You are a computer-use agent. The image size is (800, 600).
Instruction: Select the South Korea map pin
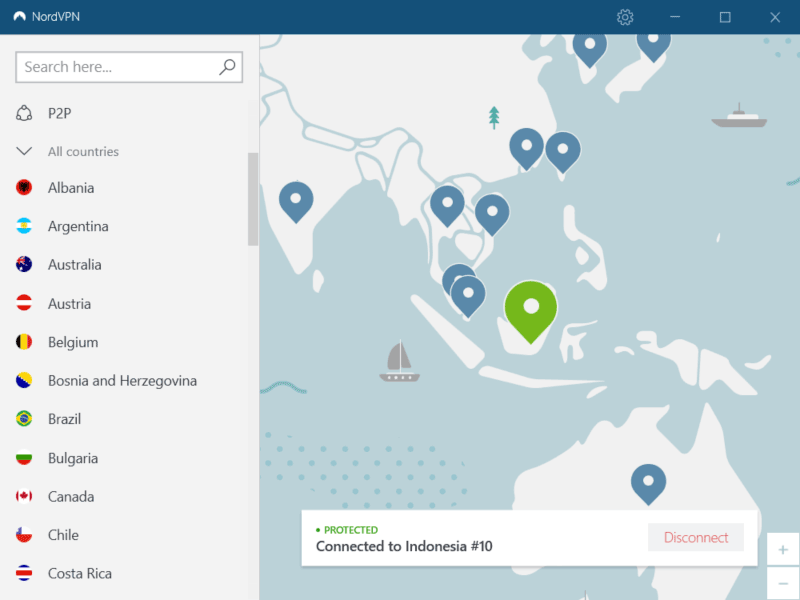click(x=590, y=49)
